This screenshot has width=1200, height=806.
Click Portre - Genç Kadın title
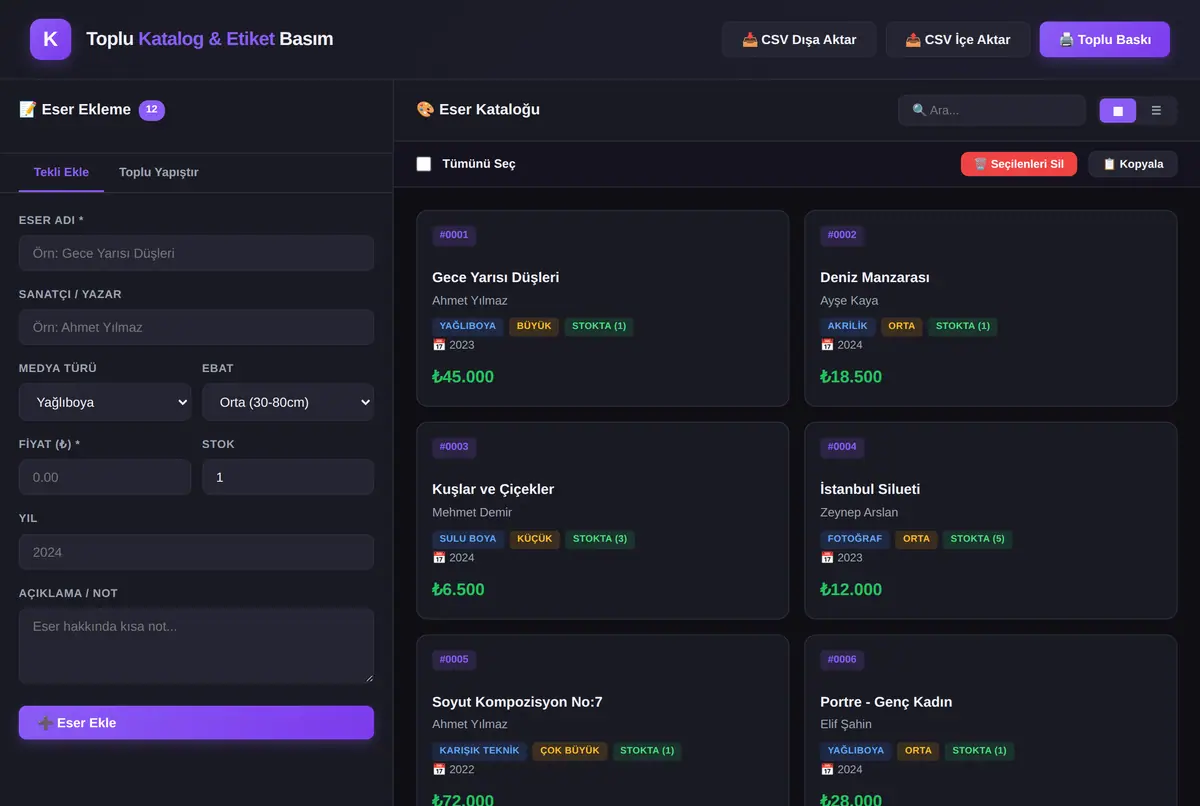point(886,701)
